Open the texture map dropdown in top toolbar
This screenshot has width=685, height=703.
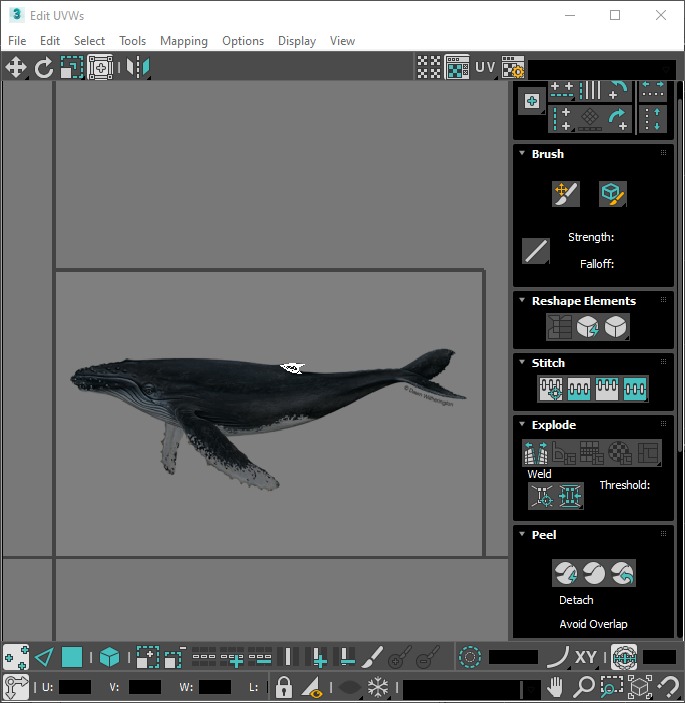point(602,69)
